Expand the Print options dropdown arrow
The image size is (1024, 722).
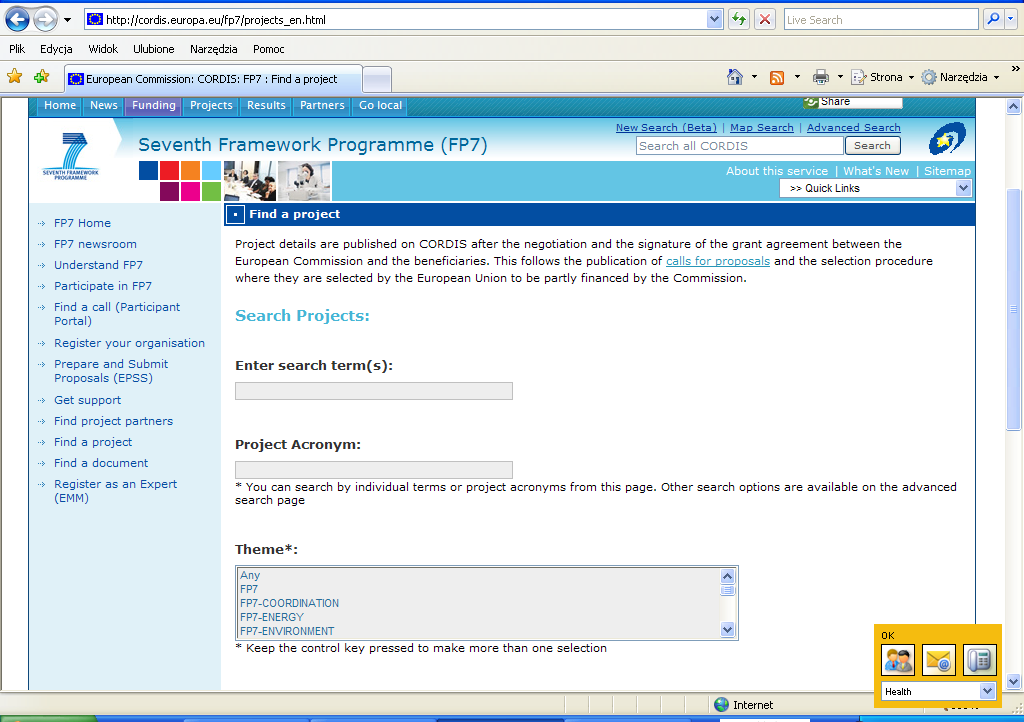tap(840, 77)
